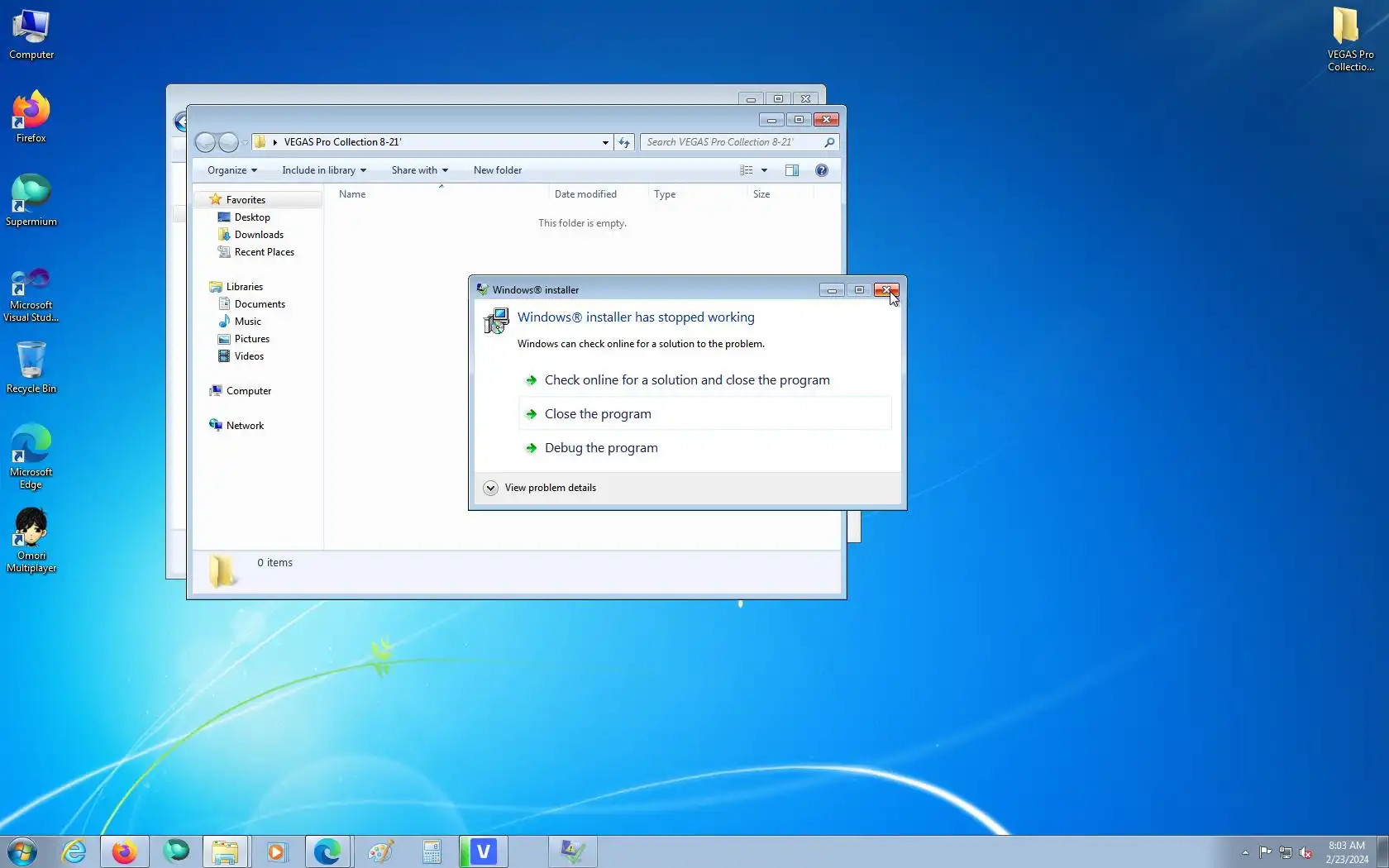The height and width of the screenshot is (868, 1389).
Task: Choose Debug the program
Action: [704, 448]
